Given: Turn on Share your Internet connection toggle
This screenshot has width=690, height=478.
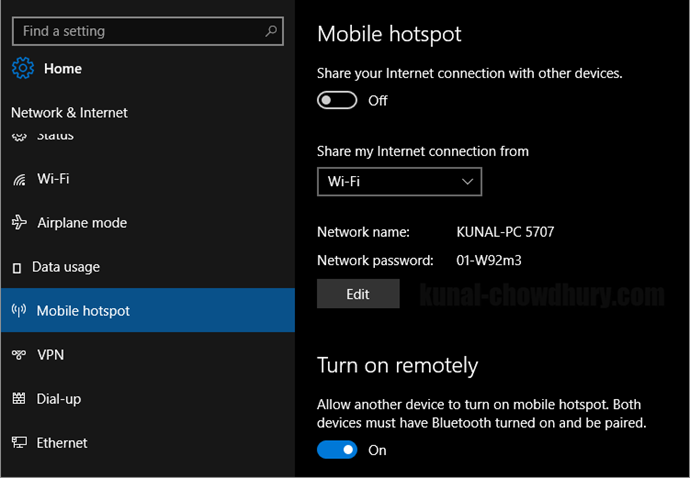Looking at the screenshot, I should pyautogui.click(x=337, y=100).
